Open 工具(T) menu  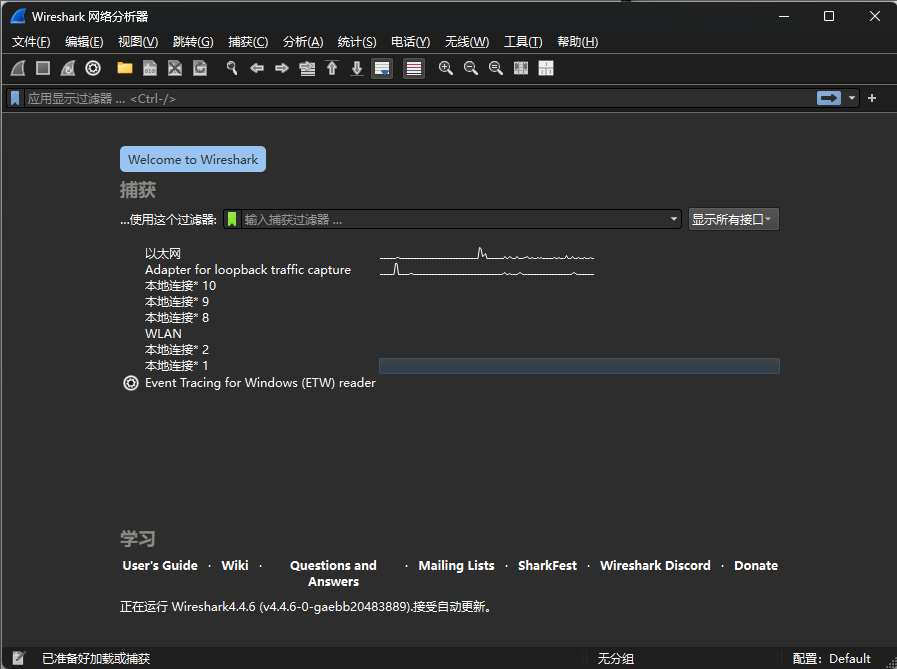(x=523, y=42)
